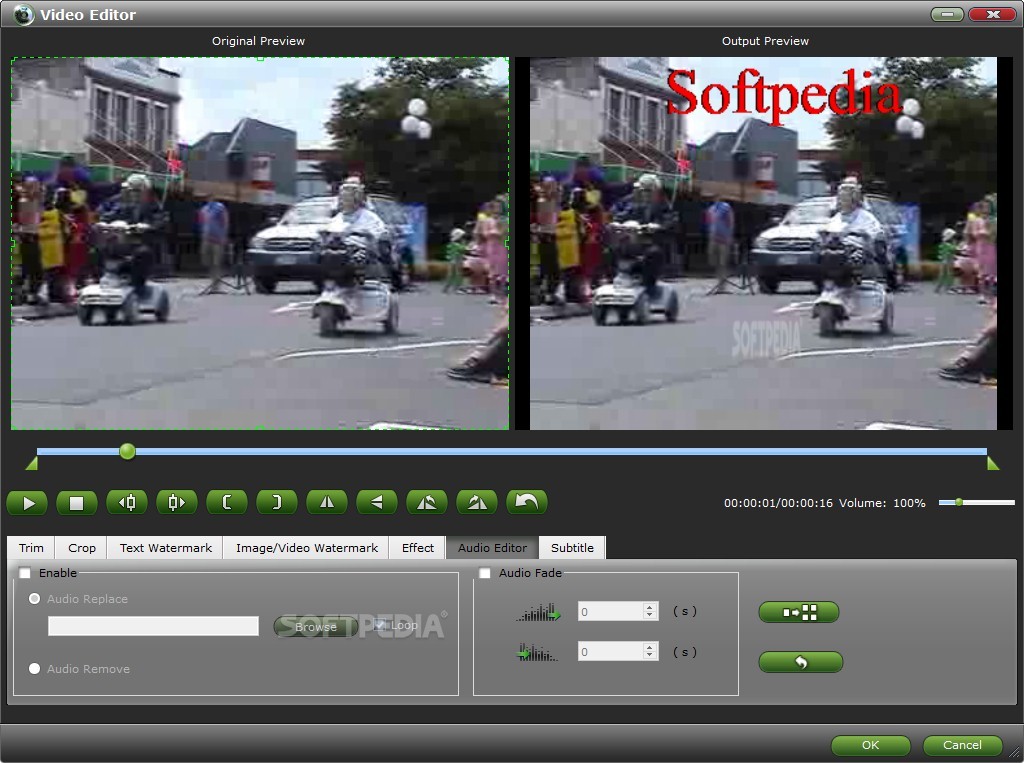The image size is (1024, 763).
Task: Click the Original Preview video frame
Action: 260,243
